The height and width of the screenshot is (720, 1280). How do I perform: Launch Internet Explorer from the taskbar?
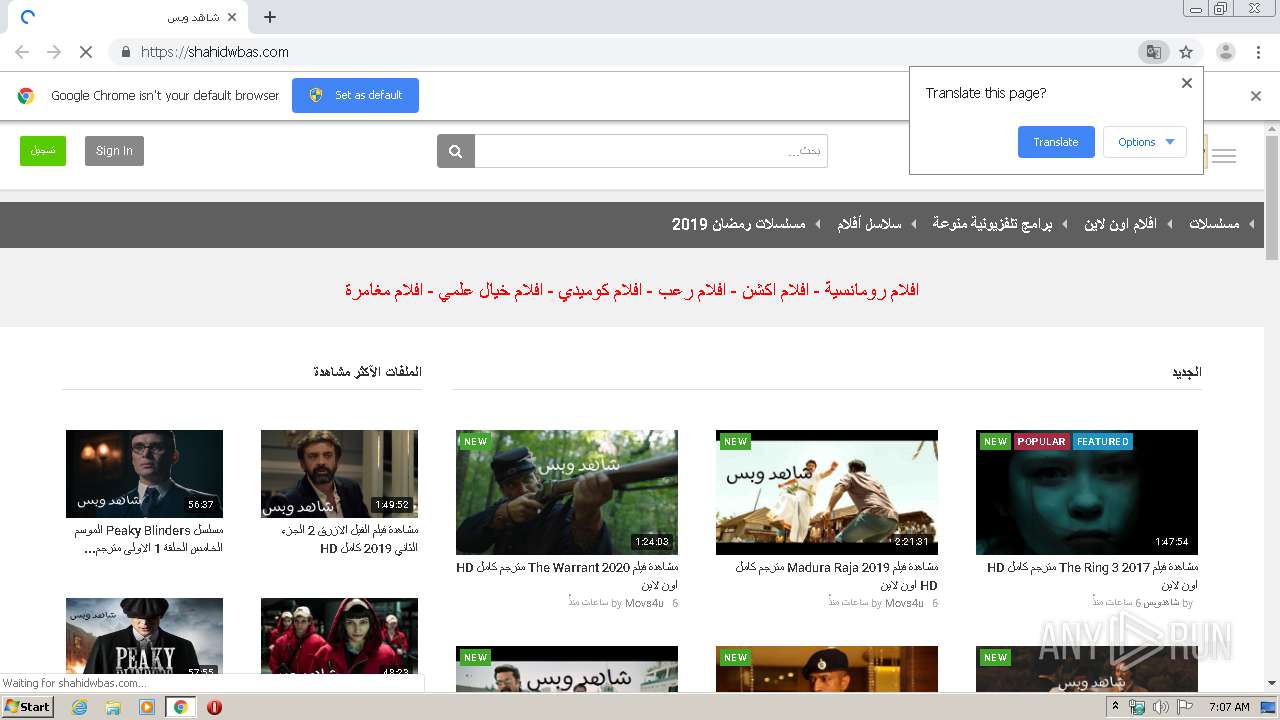79,707
